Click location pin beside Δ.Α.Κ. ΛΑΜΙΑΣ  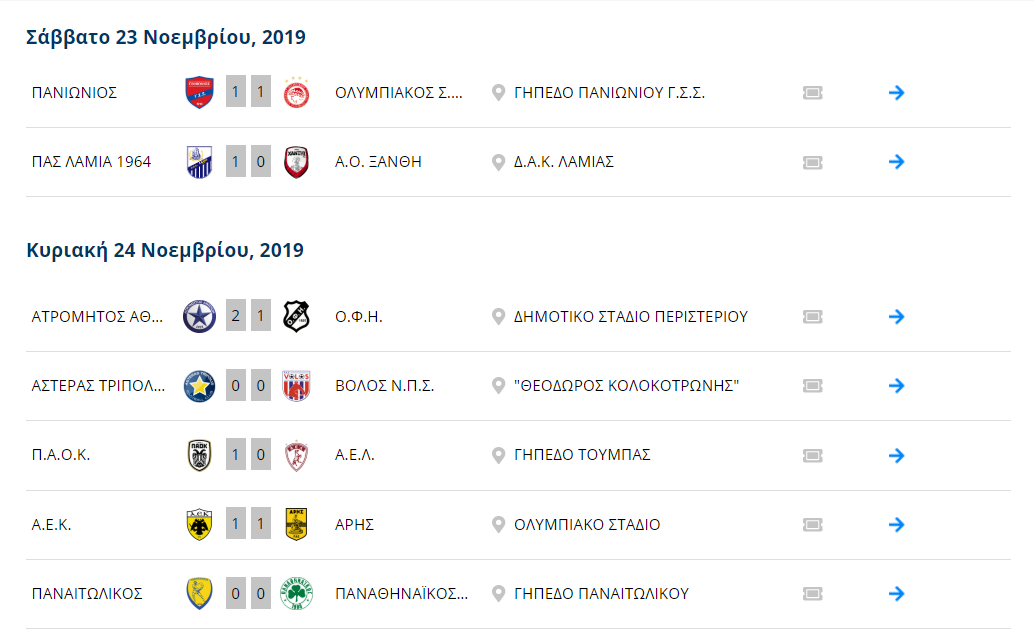coord(499,162)
